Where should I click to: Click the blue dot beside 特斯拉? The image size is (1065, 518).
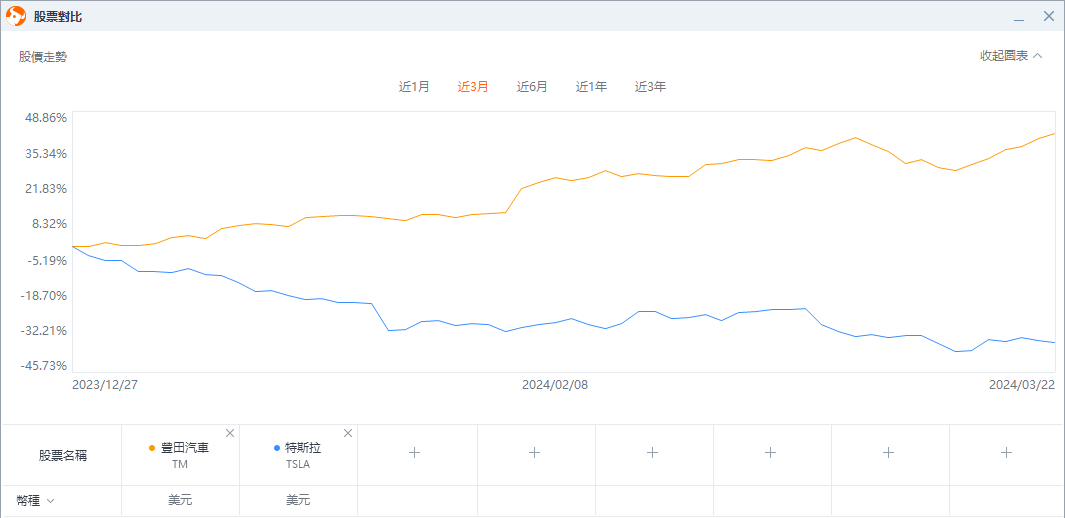coord(276,448)
